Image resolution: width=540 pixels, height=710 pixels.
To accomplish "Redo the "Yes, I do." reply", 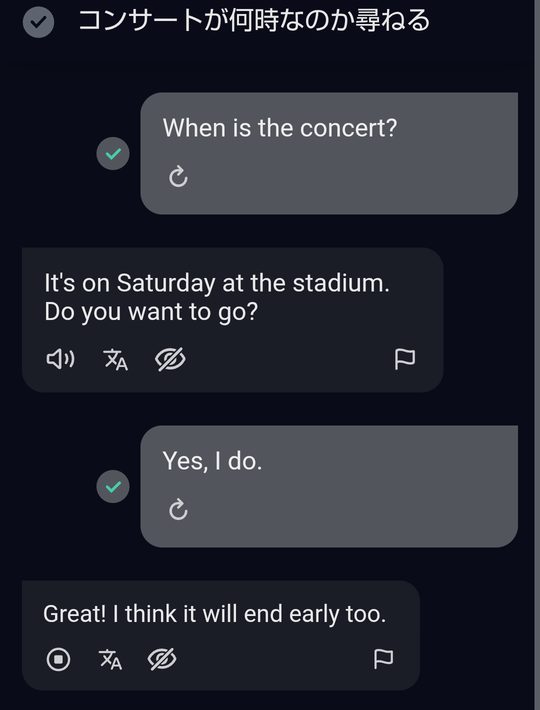I will coord(178,509).
